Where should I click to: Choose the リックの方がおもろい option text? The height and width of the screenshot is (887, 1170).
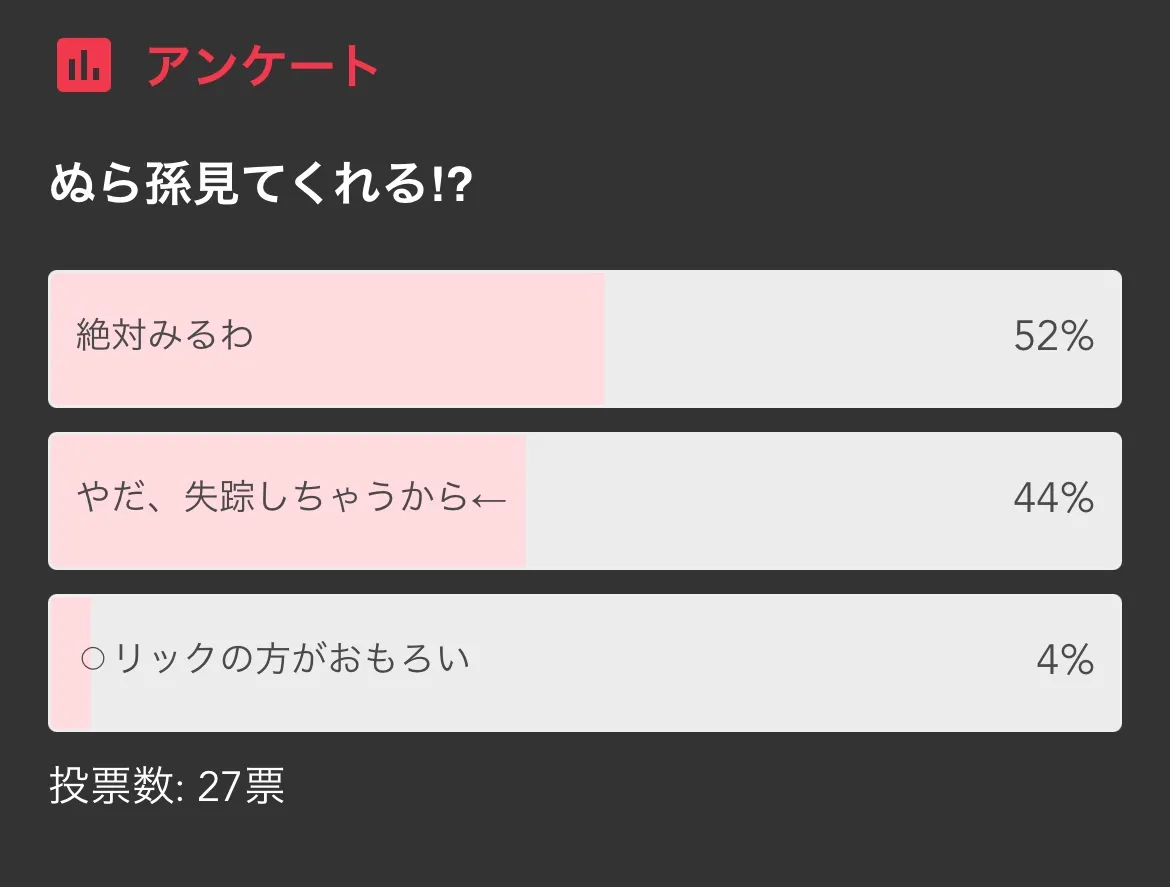[x=291, y=659]
